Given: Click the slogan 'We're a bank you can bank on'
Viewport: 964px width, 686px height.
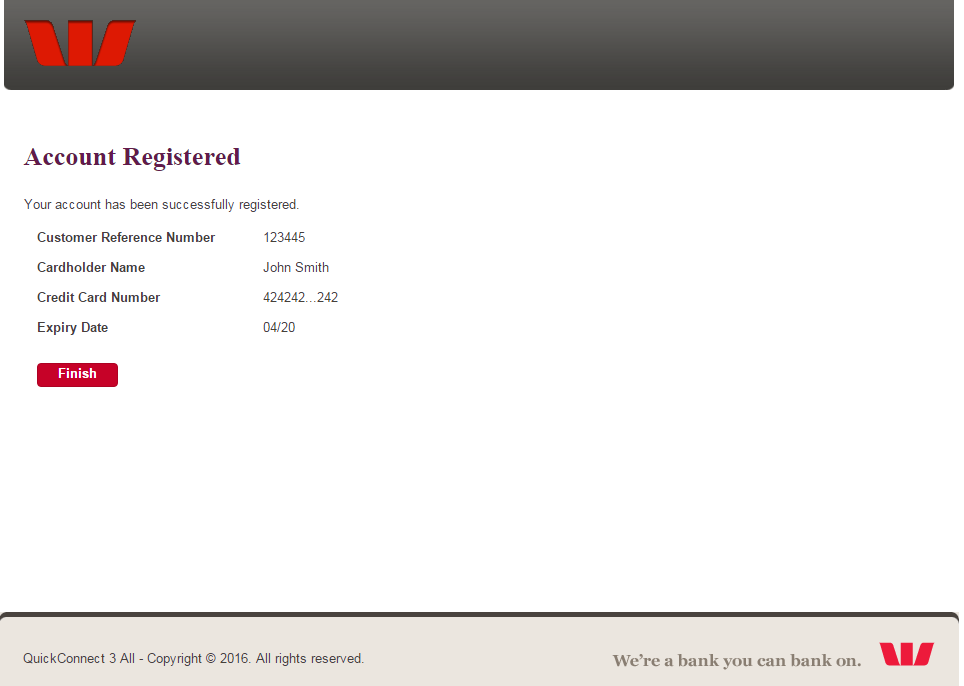Looking at the screenshot, I should coord(736,660).
